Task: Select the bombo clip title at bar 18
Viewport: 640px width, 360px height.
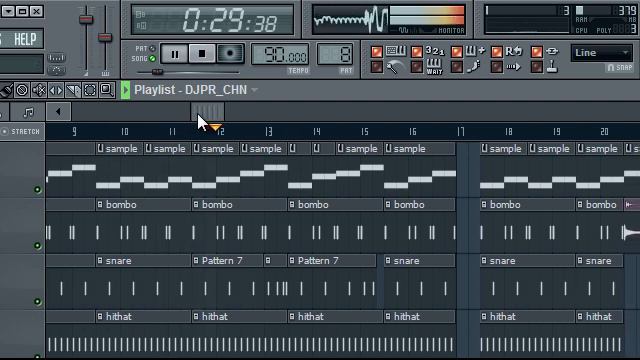Action: (505, 205)
